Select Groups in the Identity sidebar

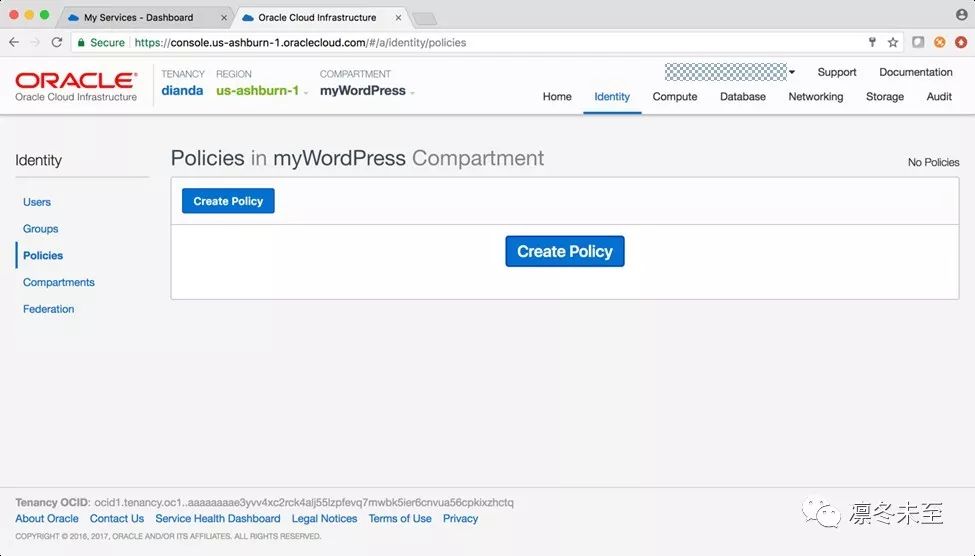click(x=40, y=229)
